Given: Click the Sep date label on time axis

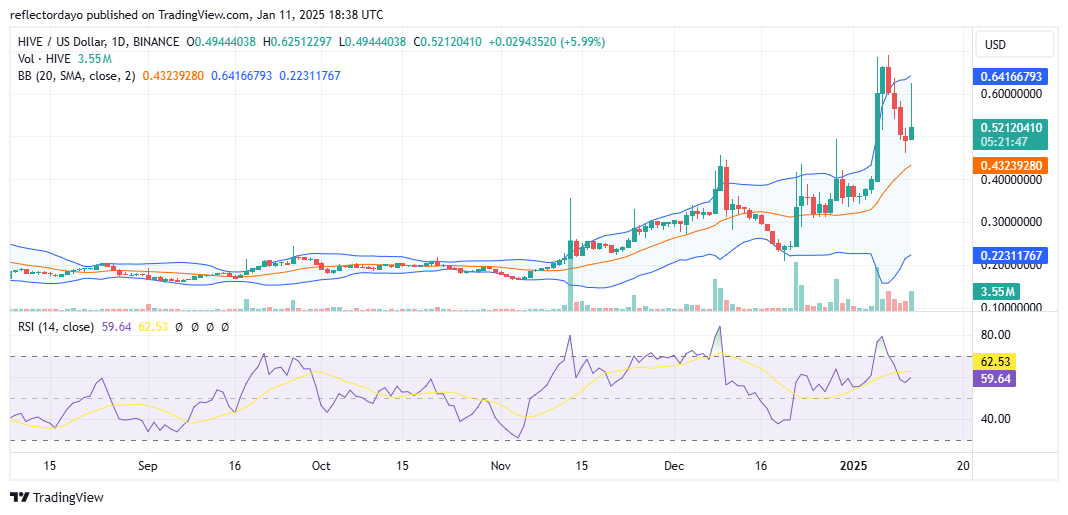Looking at the screenshot, I should click(147, 466).
